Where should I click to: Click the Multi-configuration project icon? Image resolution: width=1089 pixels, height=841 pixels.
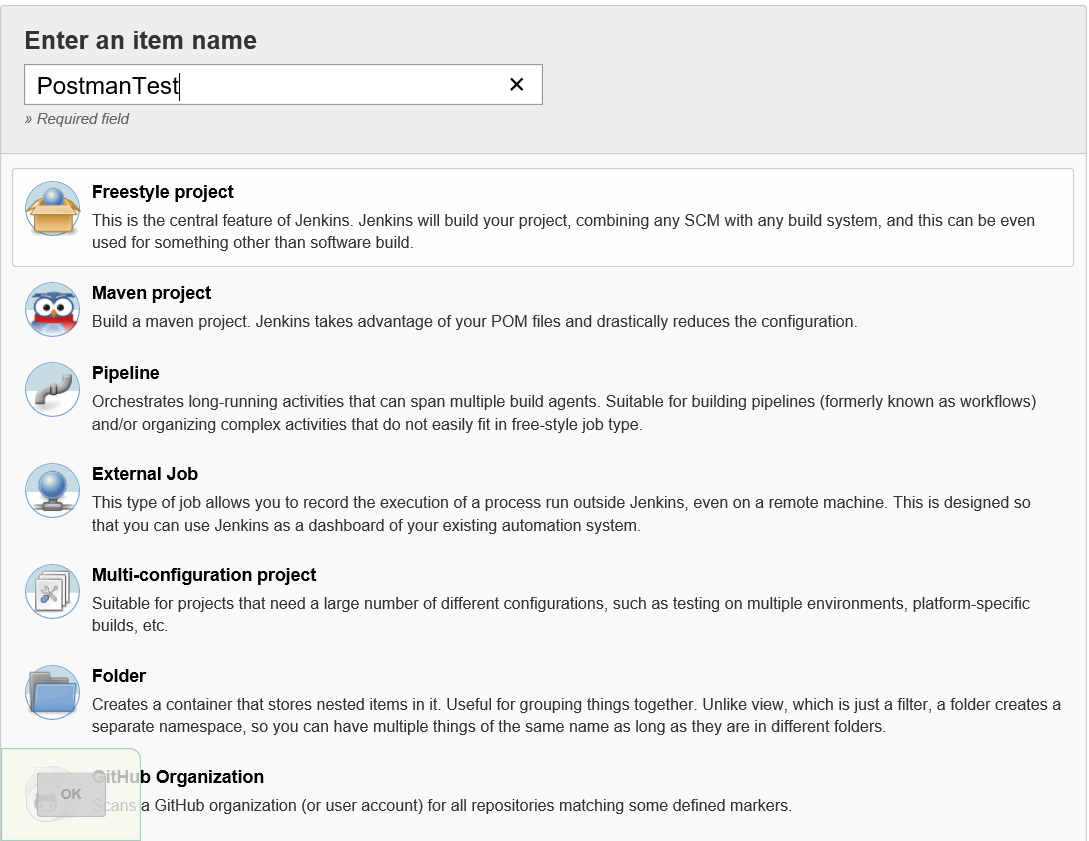tap(52, 591)
